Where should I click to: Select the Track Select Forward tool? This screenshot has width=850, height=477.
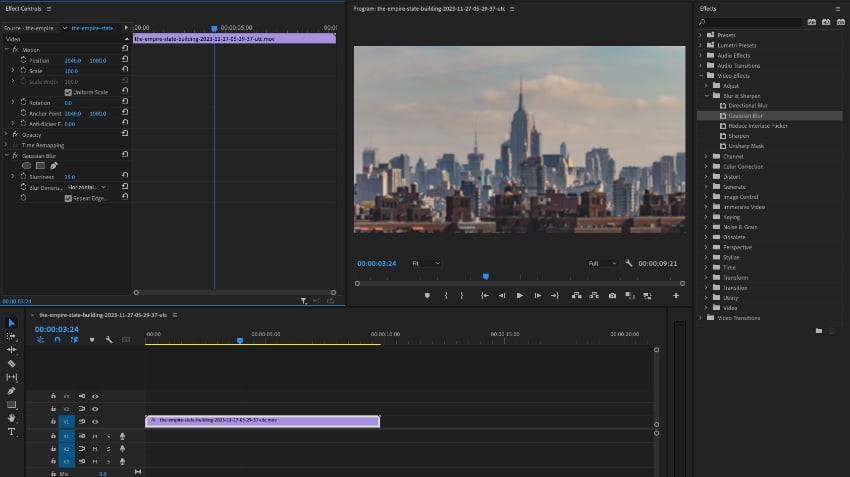tap(11, 337)
